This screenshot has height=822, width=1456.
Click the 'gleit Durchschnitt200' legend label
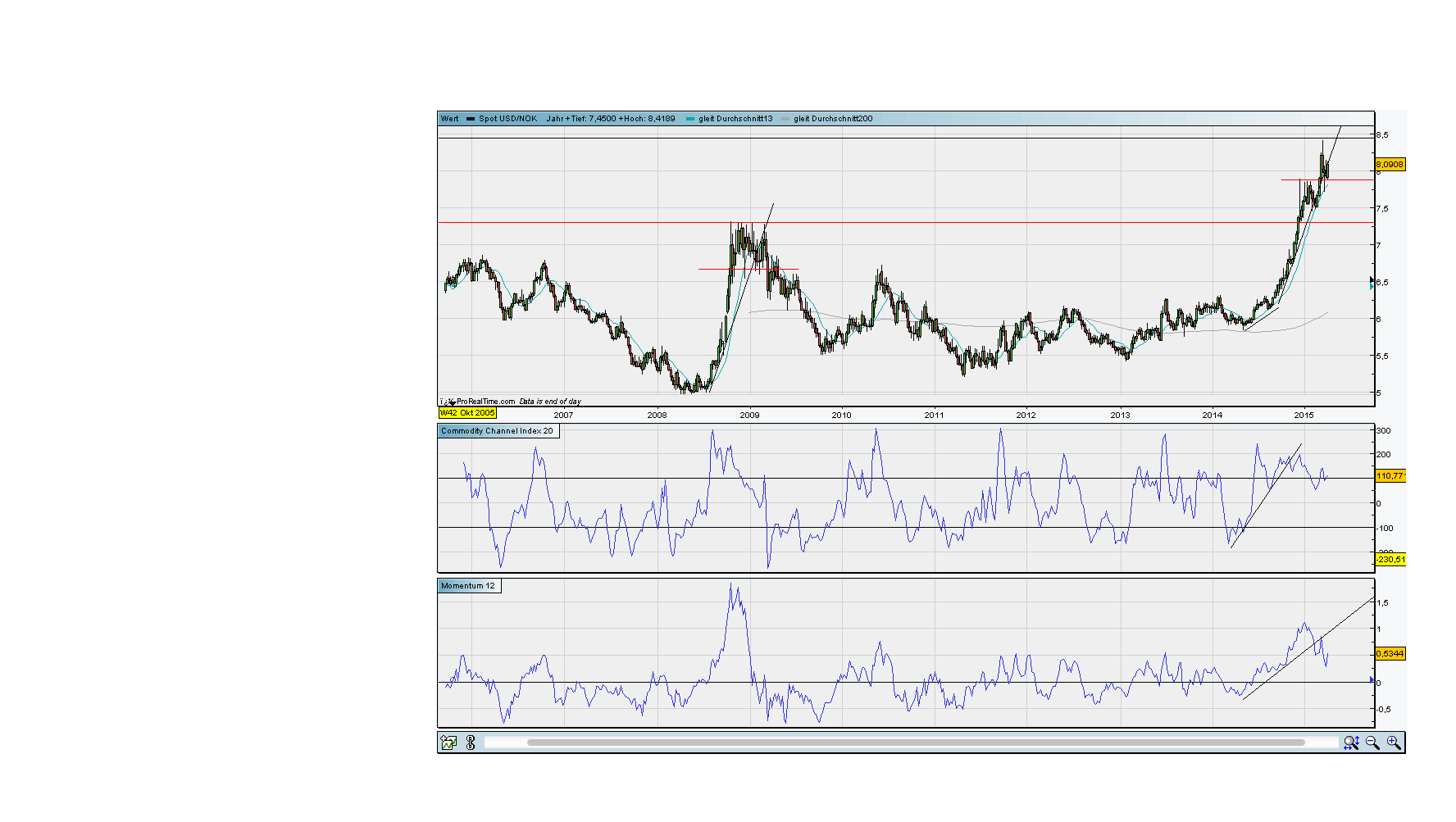[833, 119]
